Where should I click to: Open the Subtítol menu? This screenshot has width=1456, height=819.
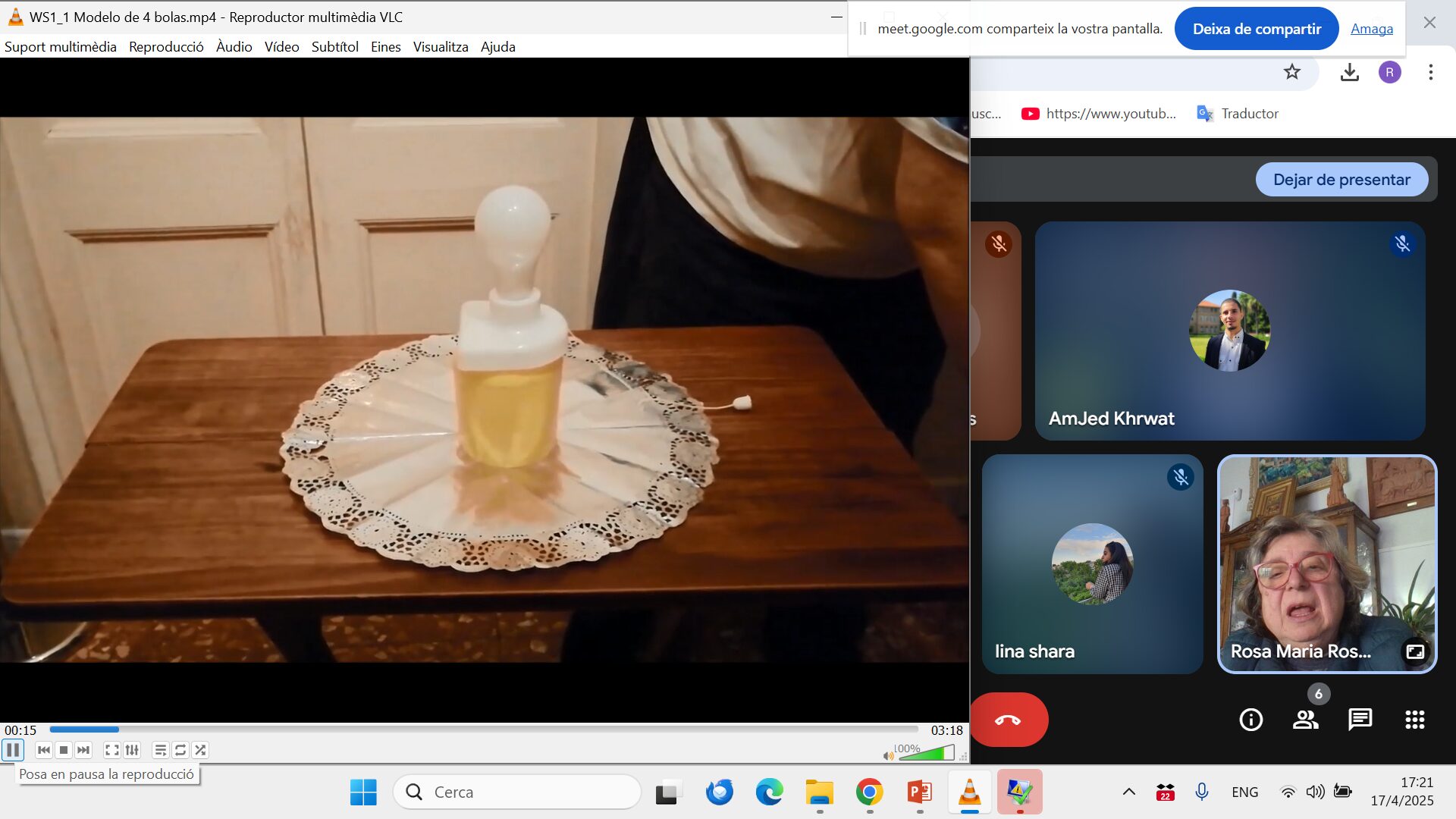tap(334, 47)
